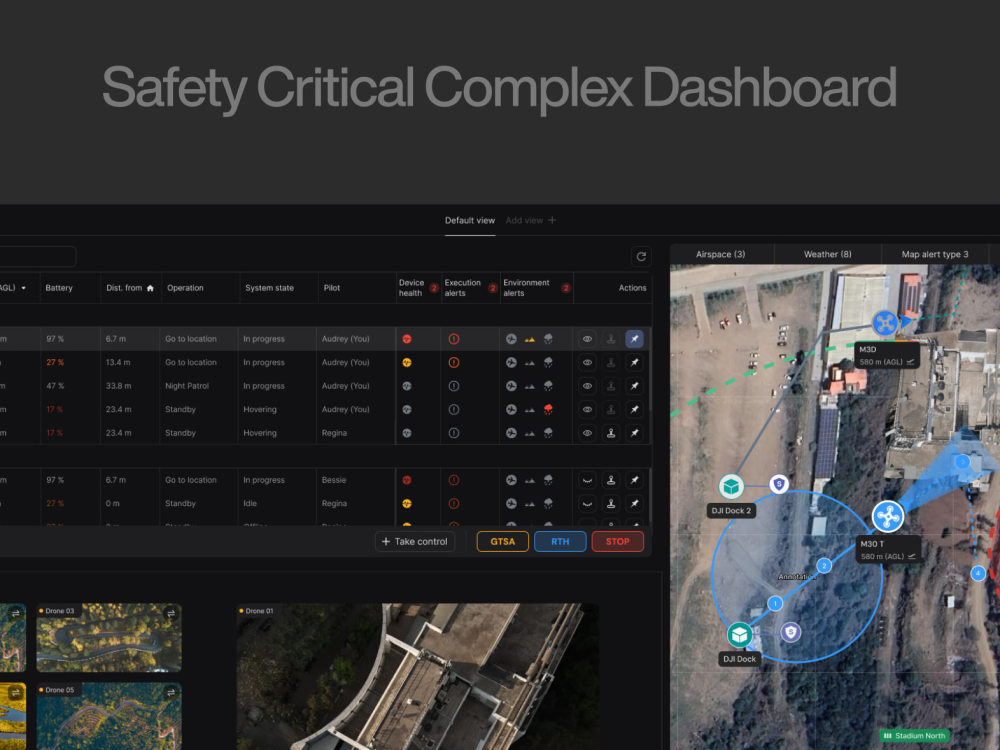Click the Stadium North map label
The height and width of the screenshot is (750, 1000).
[x=915, y=736]
